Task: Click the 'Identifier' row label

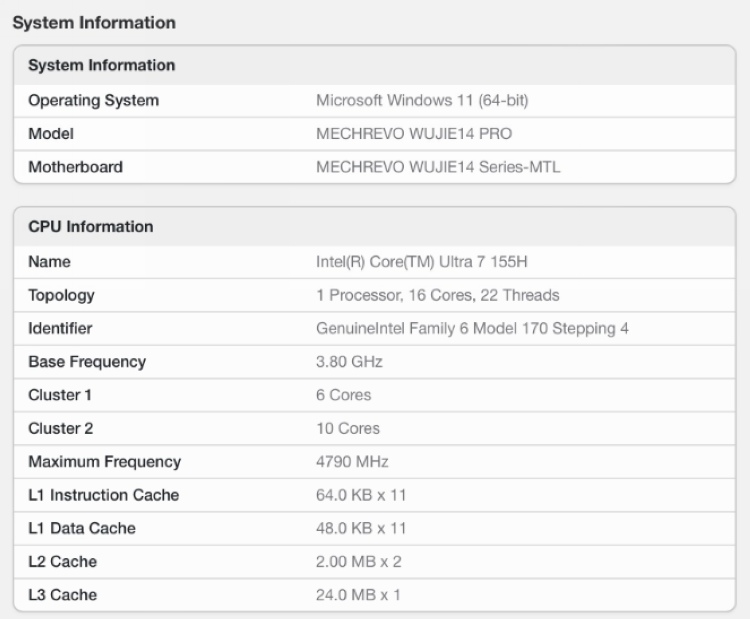Action: click(60, 328)
